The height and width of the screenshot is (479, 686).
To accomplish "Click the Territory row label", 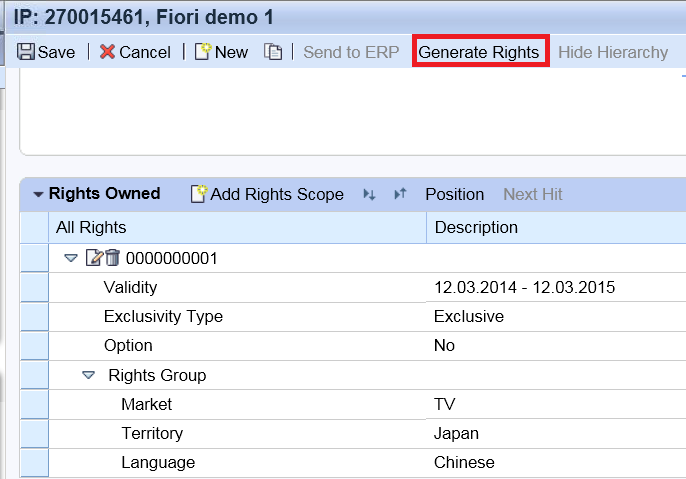I will pos(152,434).
